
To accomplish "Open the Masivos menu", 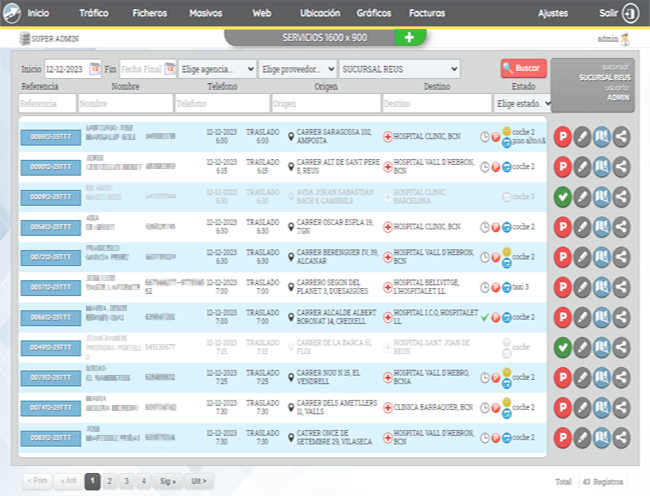I will [206, 13].
